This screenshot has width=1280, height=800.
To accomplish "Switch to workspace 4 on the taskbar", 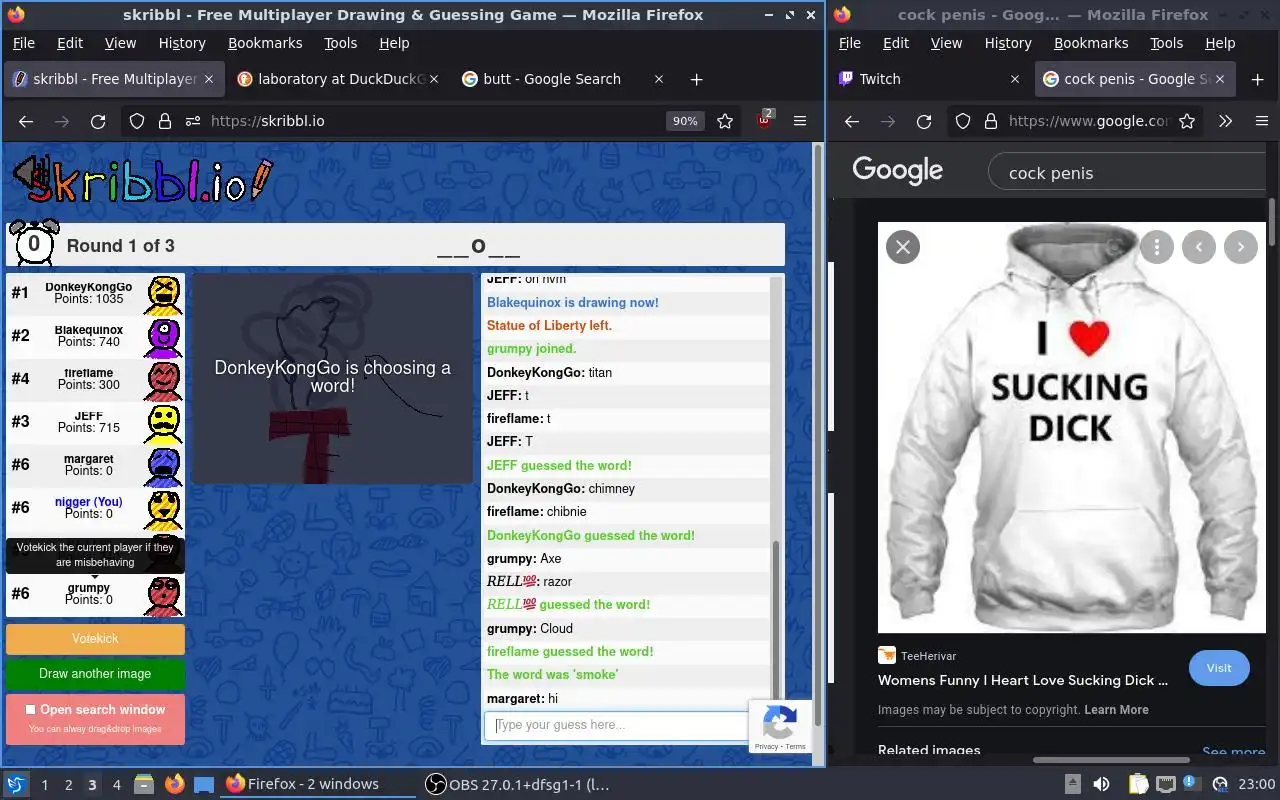I will [x=116, y=785].
